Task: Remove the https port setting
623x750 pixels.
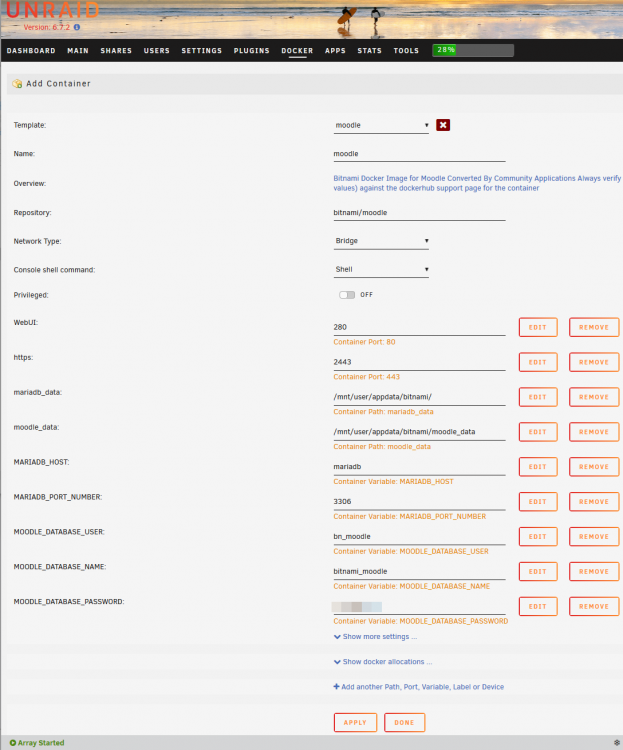Action: [x=594, y=362]
